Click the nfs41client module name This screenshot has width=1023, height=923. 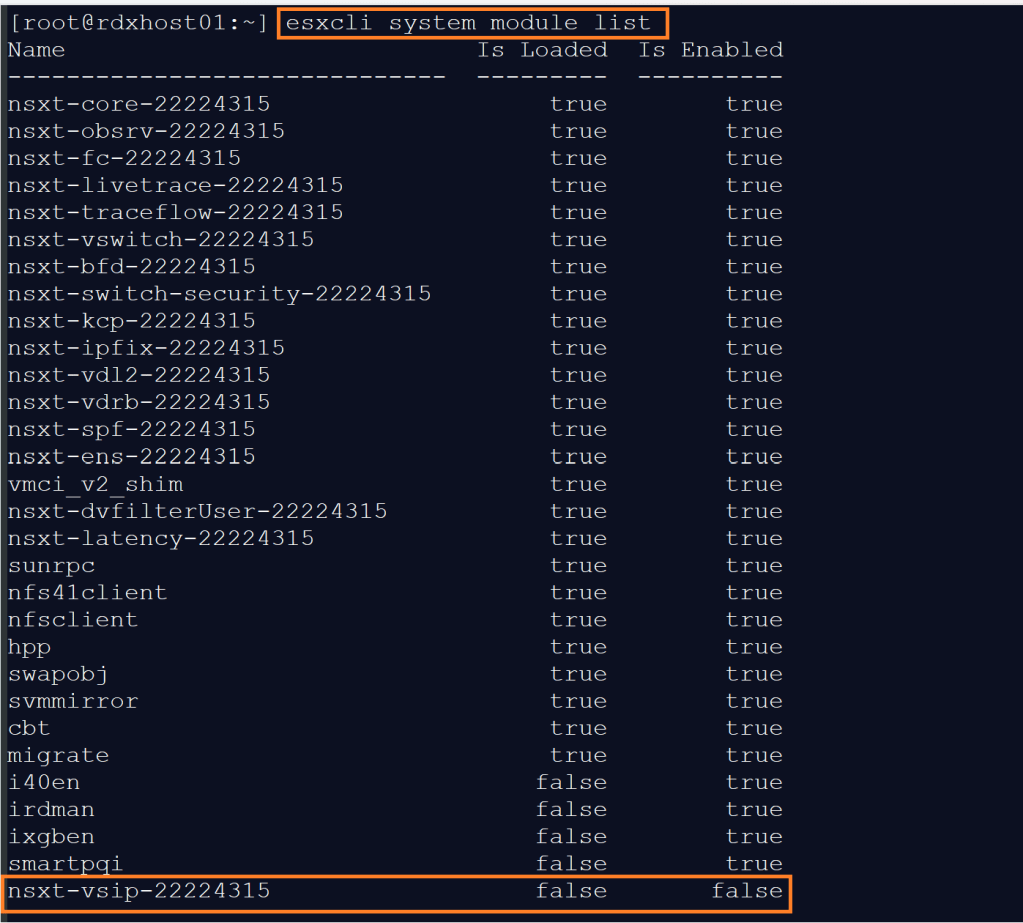pos(87,592)
